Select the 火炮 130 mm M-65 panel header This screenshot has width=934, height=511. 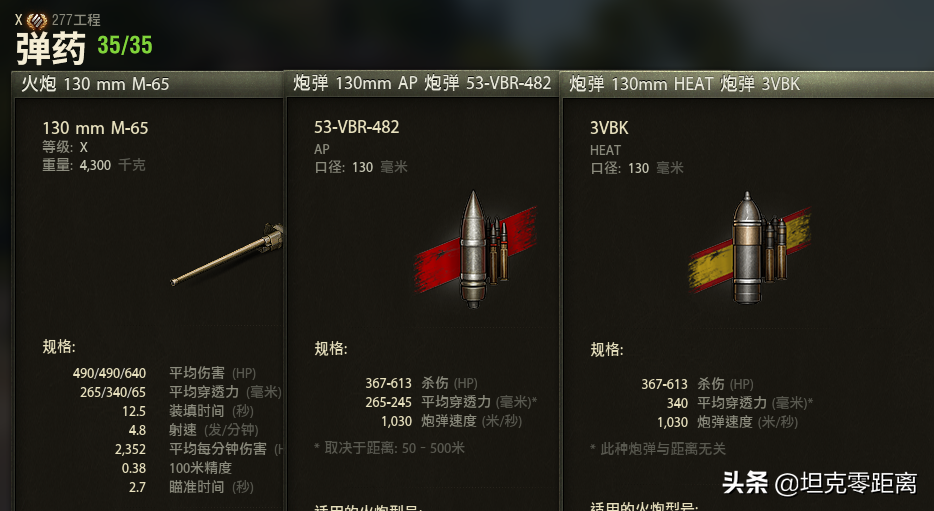pos(148,84)
